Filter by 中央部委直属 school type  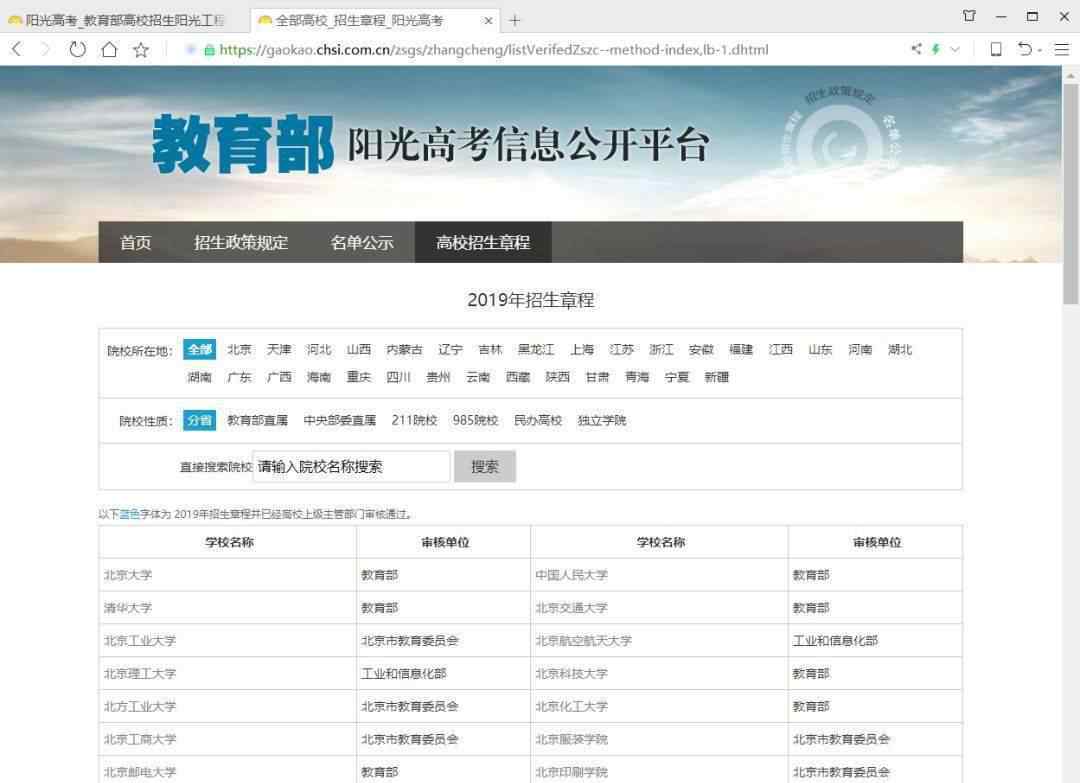tap(340, 420)
